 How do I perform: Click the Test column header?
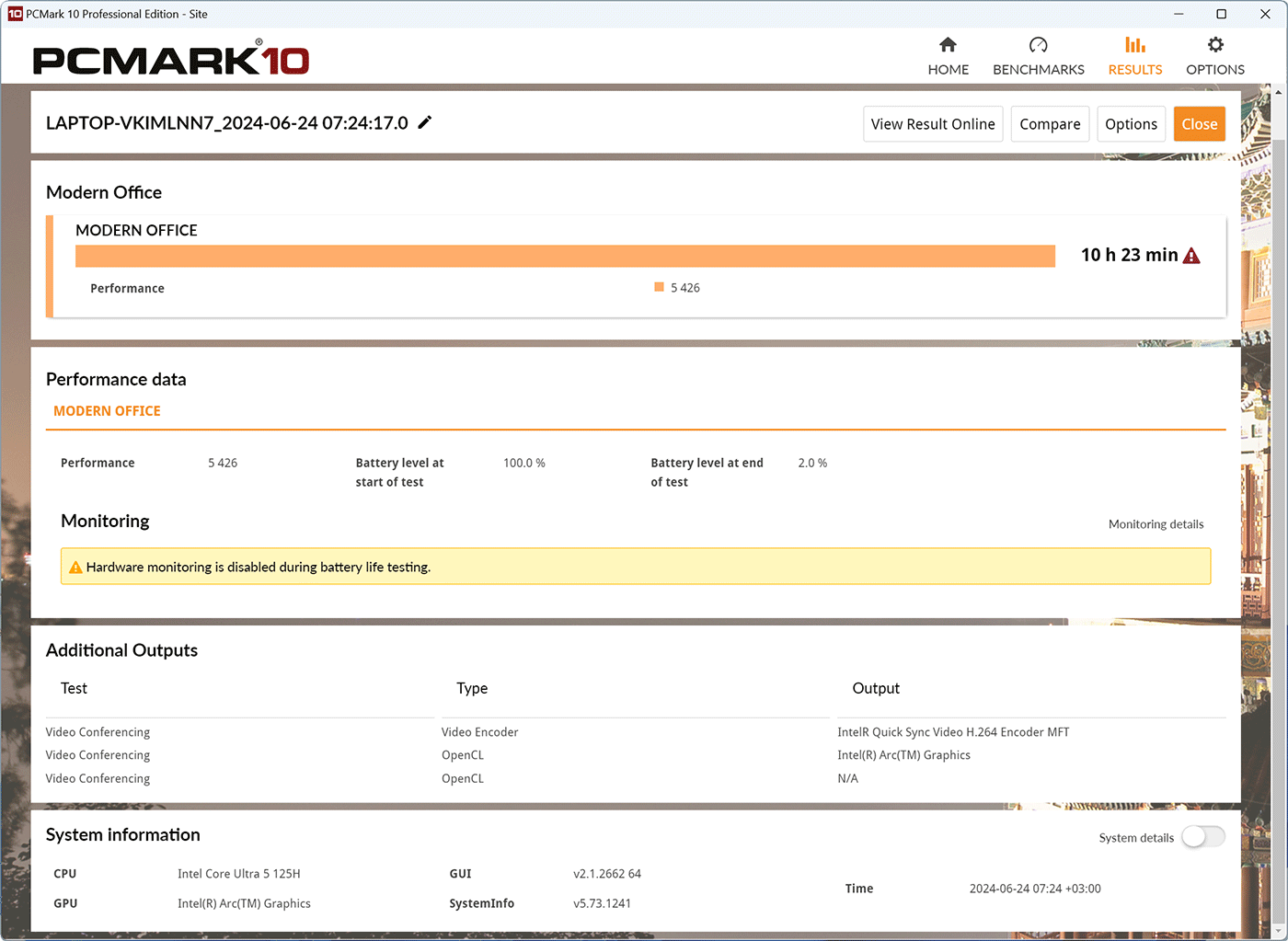pyautogui.click(x=74, y=688)
